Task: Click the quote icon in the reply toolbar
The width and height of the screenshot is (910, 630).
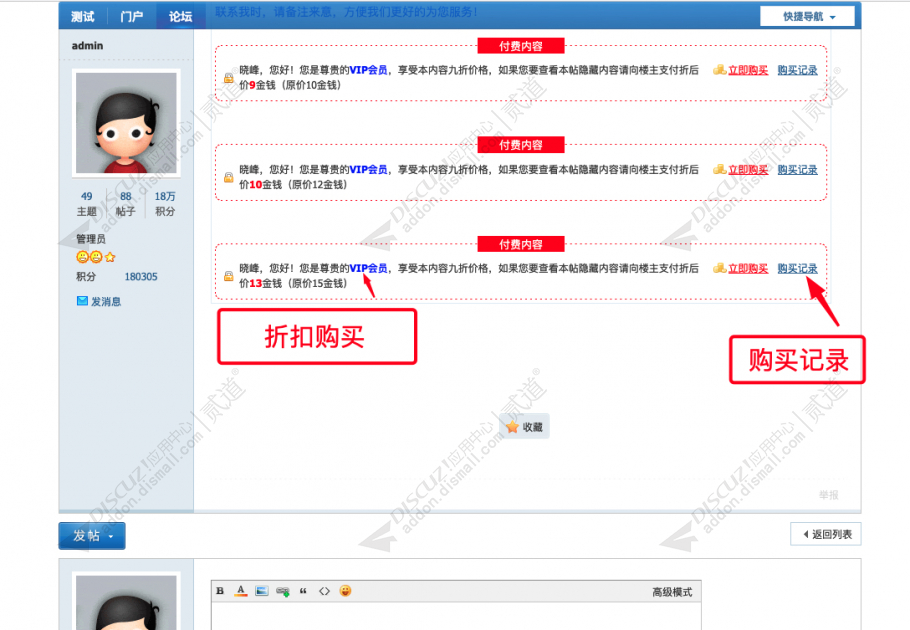Action: [x=303, y=590]
